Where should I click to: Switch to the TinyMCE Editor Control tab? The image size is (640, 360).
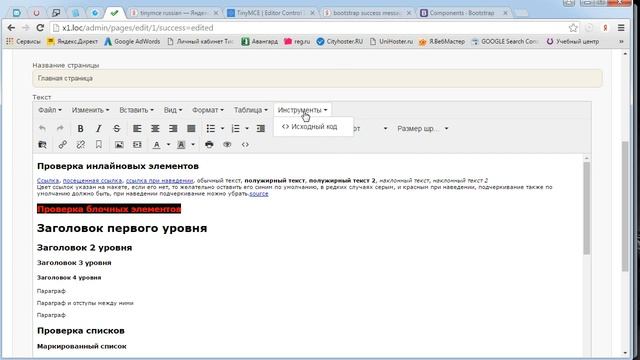point(271,13)
